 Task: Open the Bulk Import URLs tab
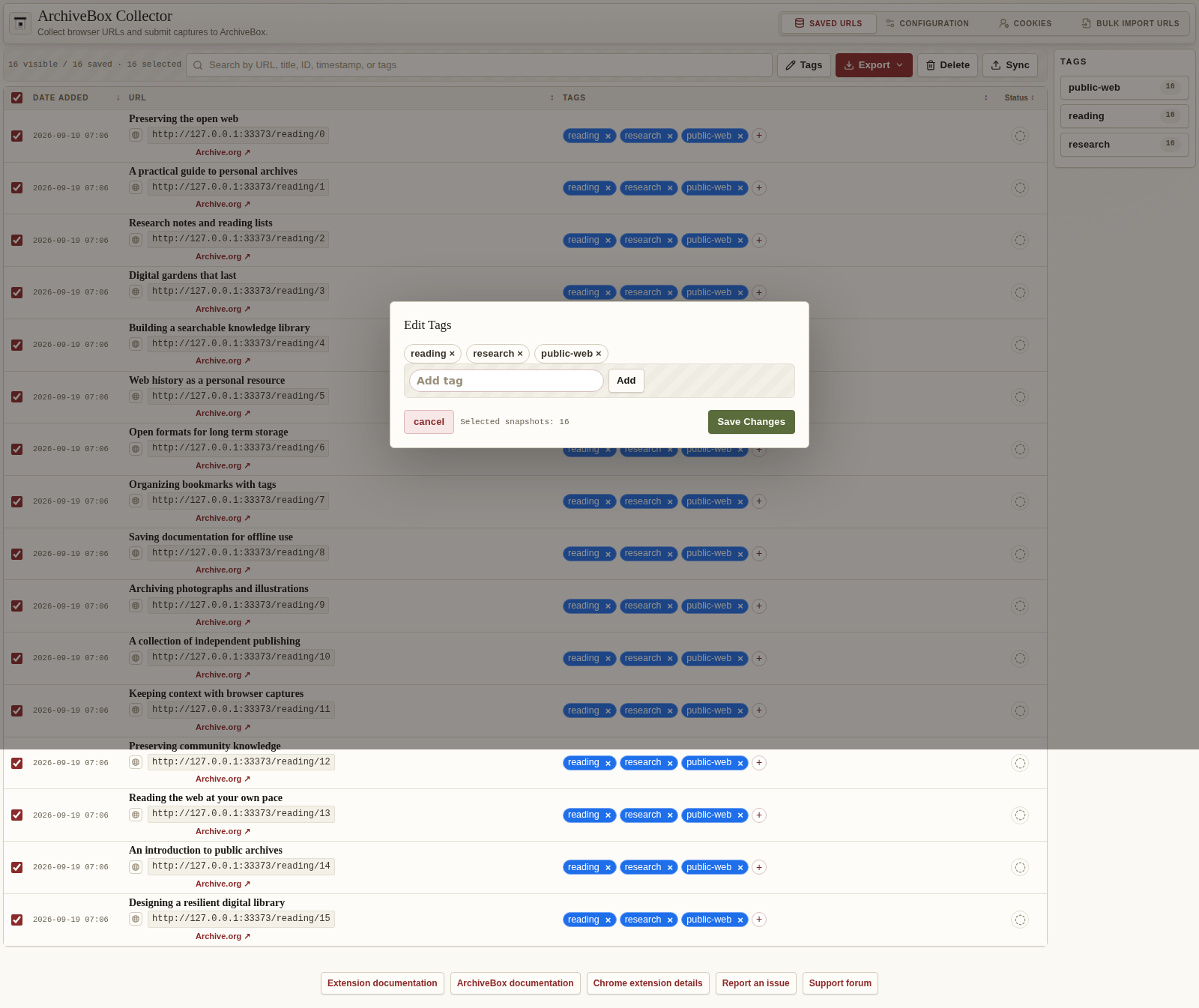[1130, 23]
